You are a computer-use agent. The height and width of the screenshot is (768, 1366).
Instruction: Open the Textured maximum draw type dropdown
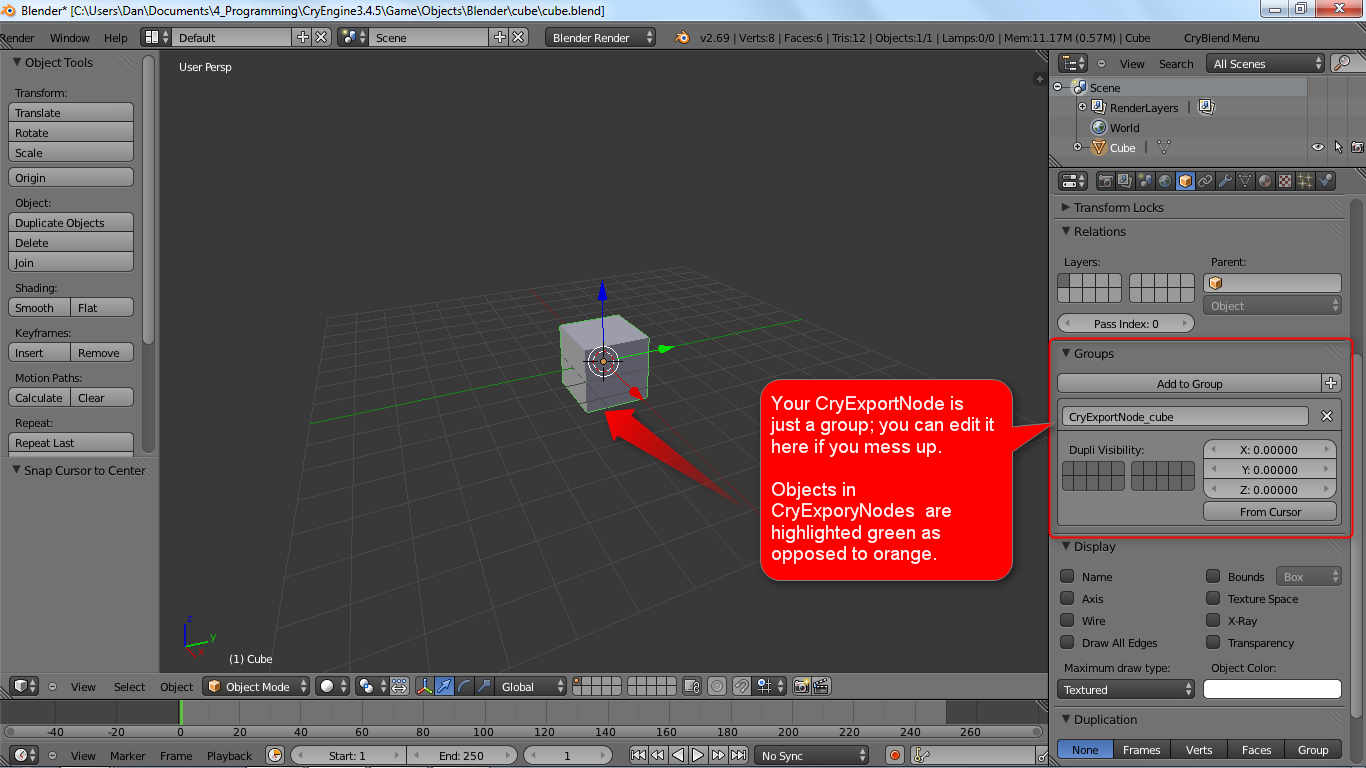[x=1126, y=689]
